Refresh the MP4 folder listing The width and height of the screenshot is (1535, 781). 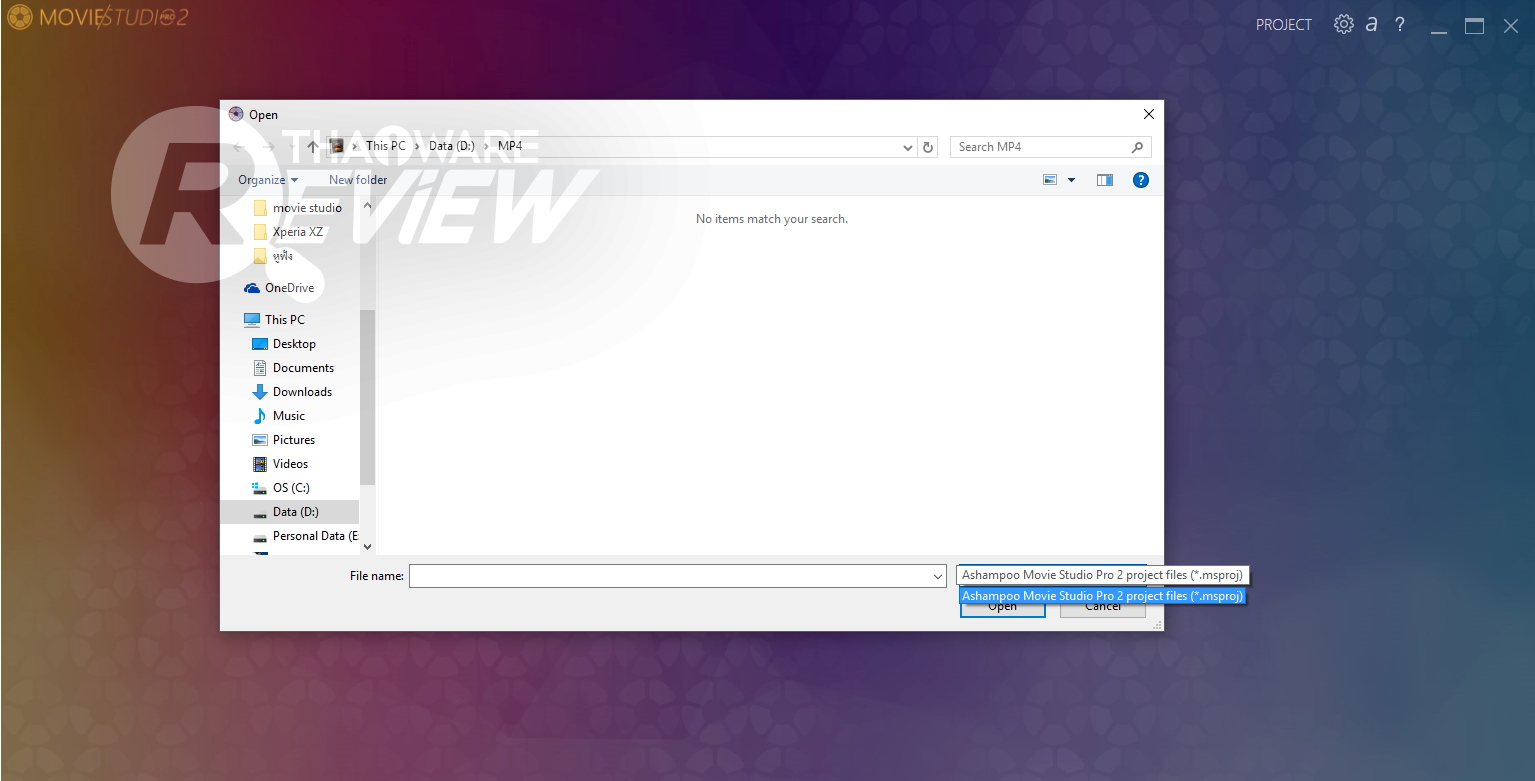pos(928,147)
